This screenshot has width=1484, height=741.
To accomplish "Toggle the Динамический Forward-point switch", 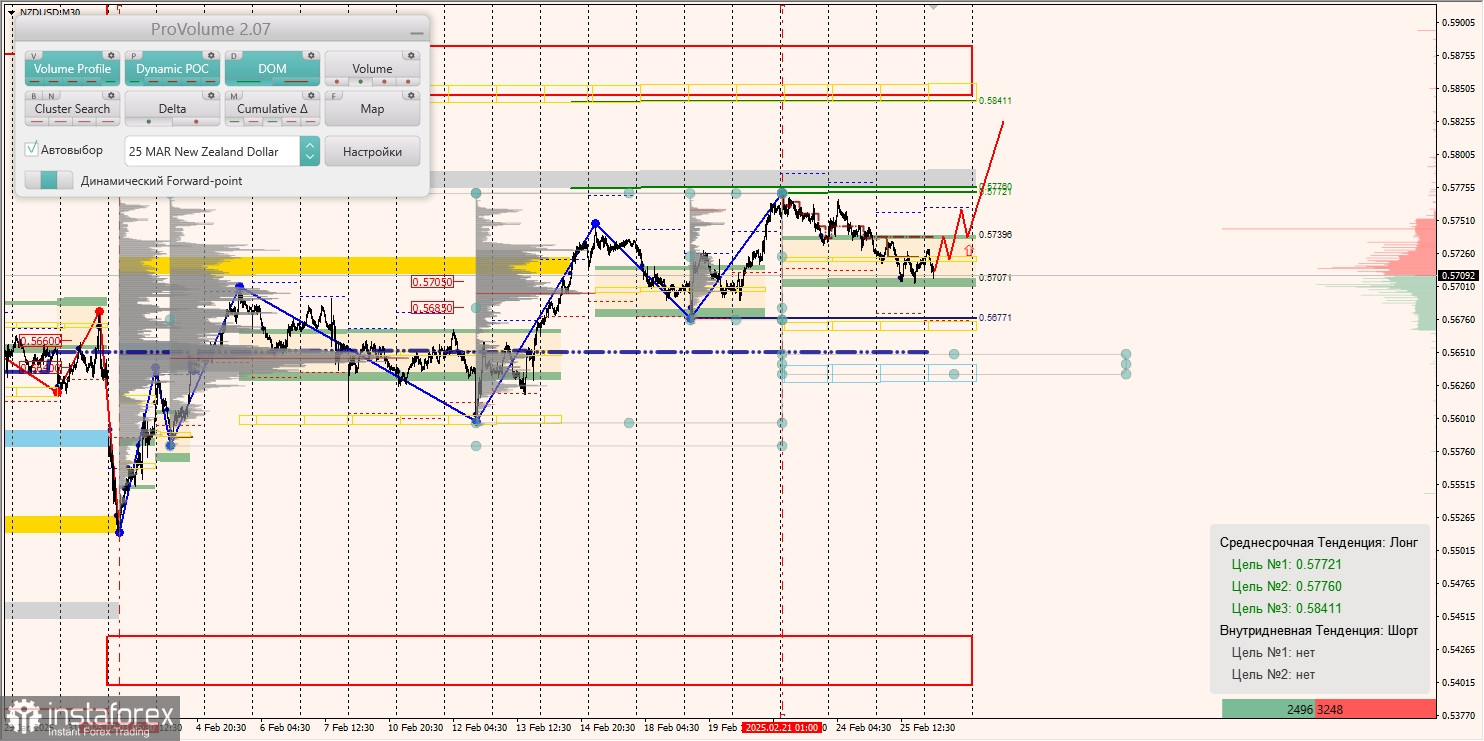I will click(x=49, y=181).
